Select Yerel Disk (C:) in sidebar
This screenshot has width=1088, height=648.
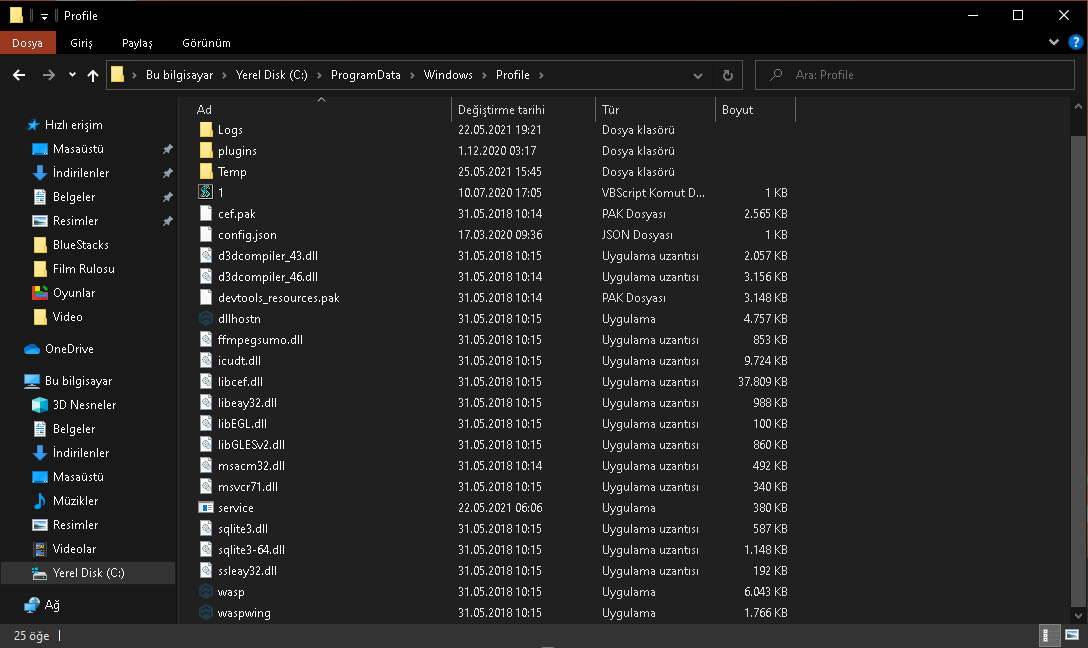coord(88,573)
